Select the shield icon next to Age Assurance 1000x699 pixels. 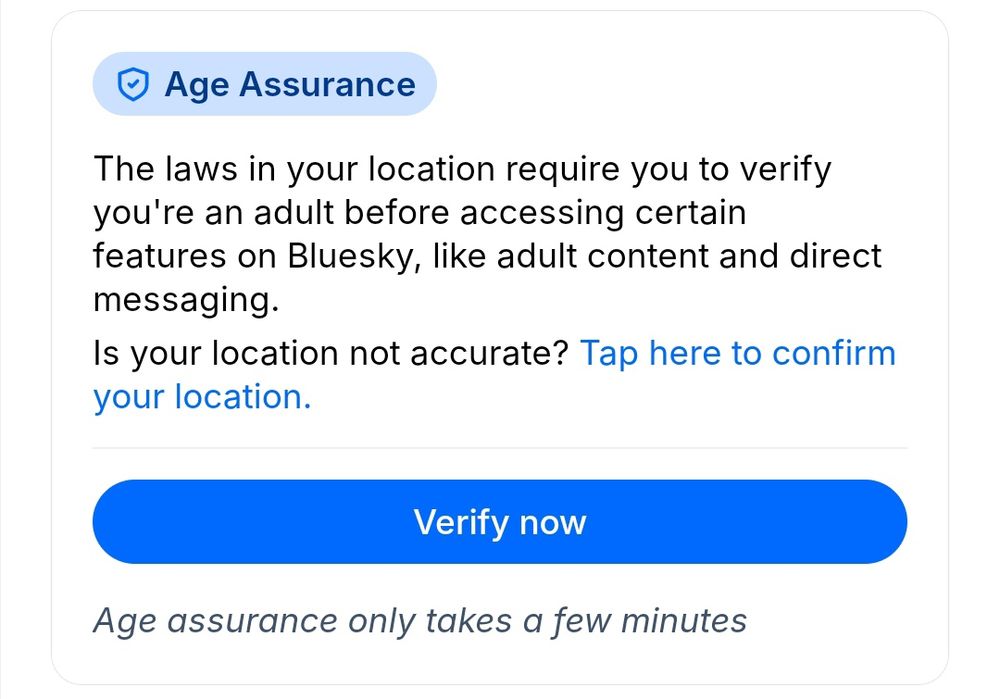coord(133,84)
